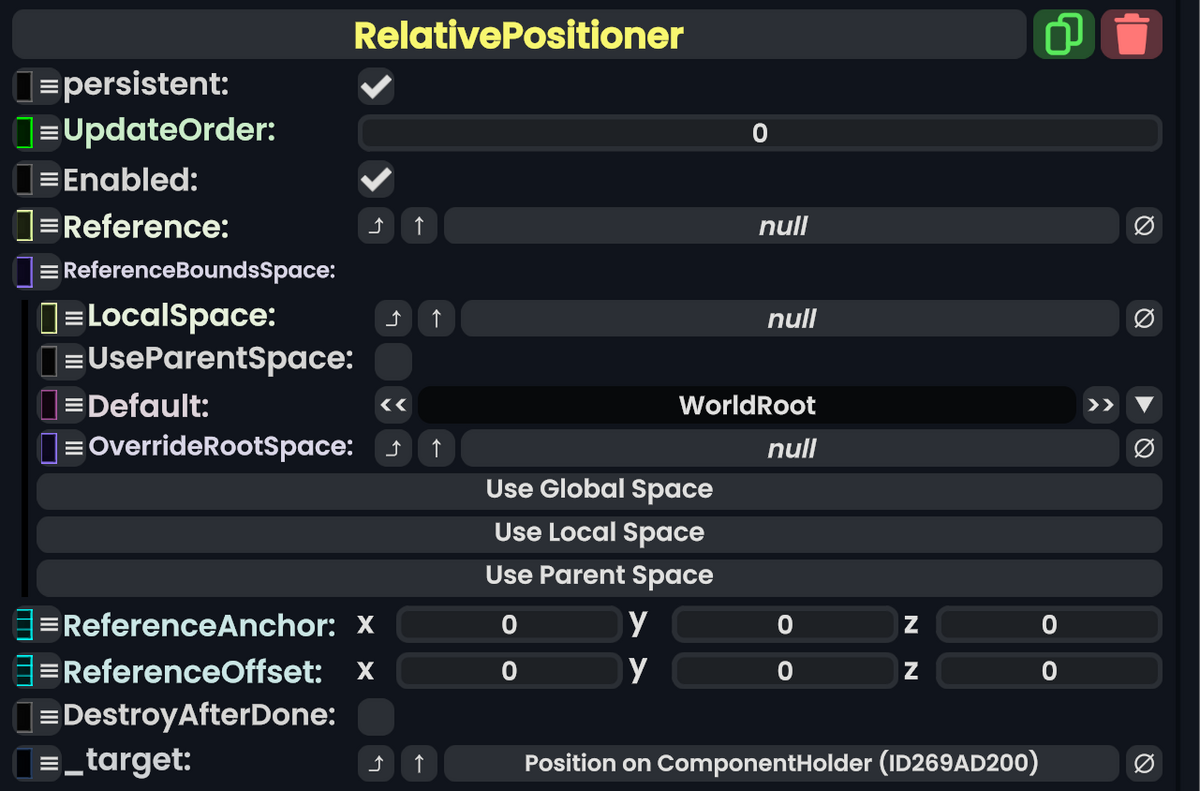Click the green duplicate component icon
The width and height of the screenshot is (1200, 791).
(1063, 33)
